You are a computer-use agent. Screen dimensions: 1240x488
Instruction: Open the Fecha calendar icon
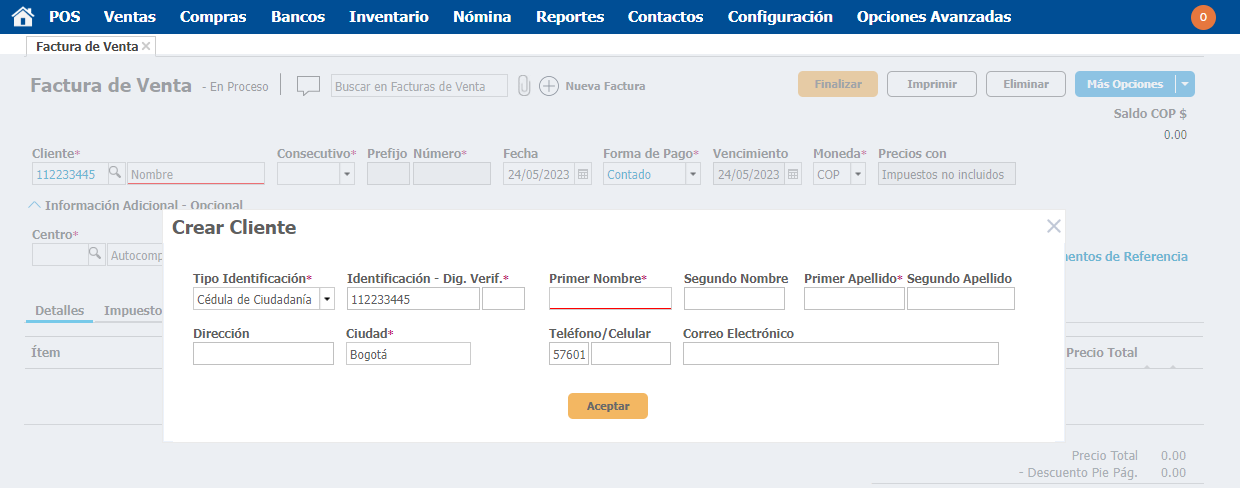(583, 174)
